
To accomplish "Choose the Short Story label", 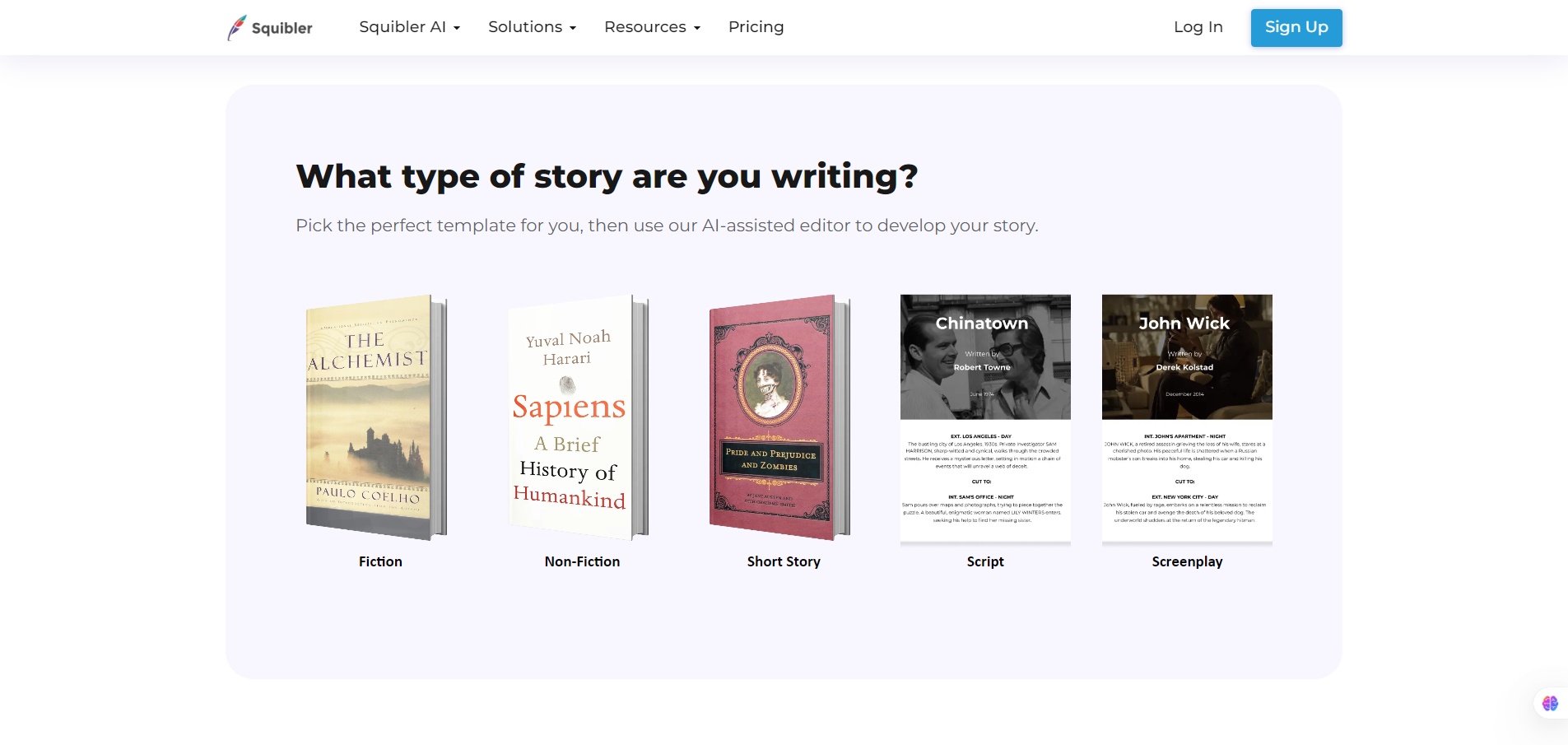I will 784,561.
